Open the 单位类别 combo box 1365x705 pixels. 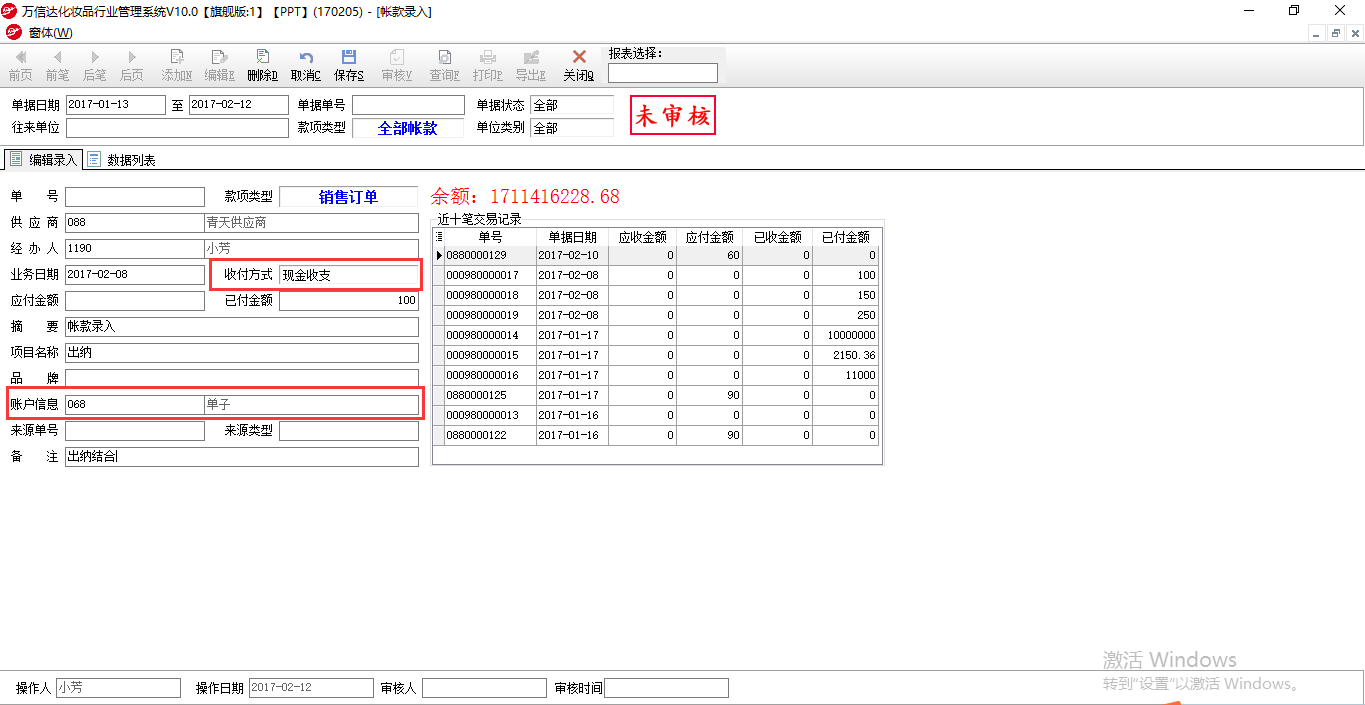[x=571, y=128]
